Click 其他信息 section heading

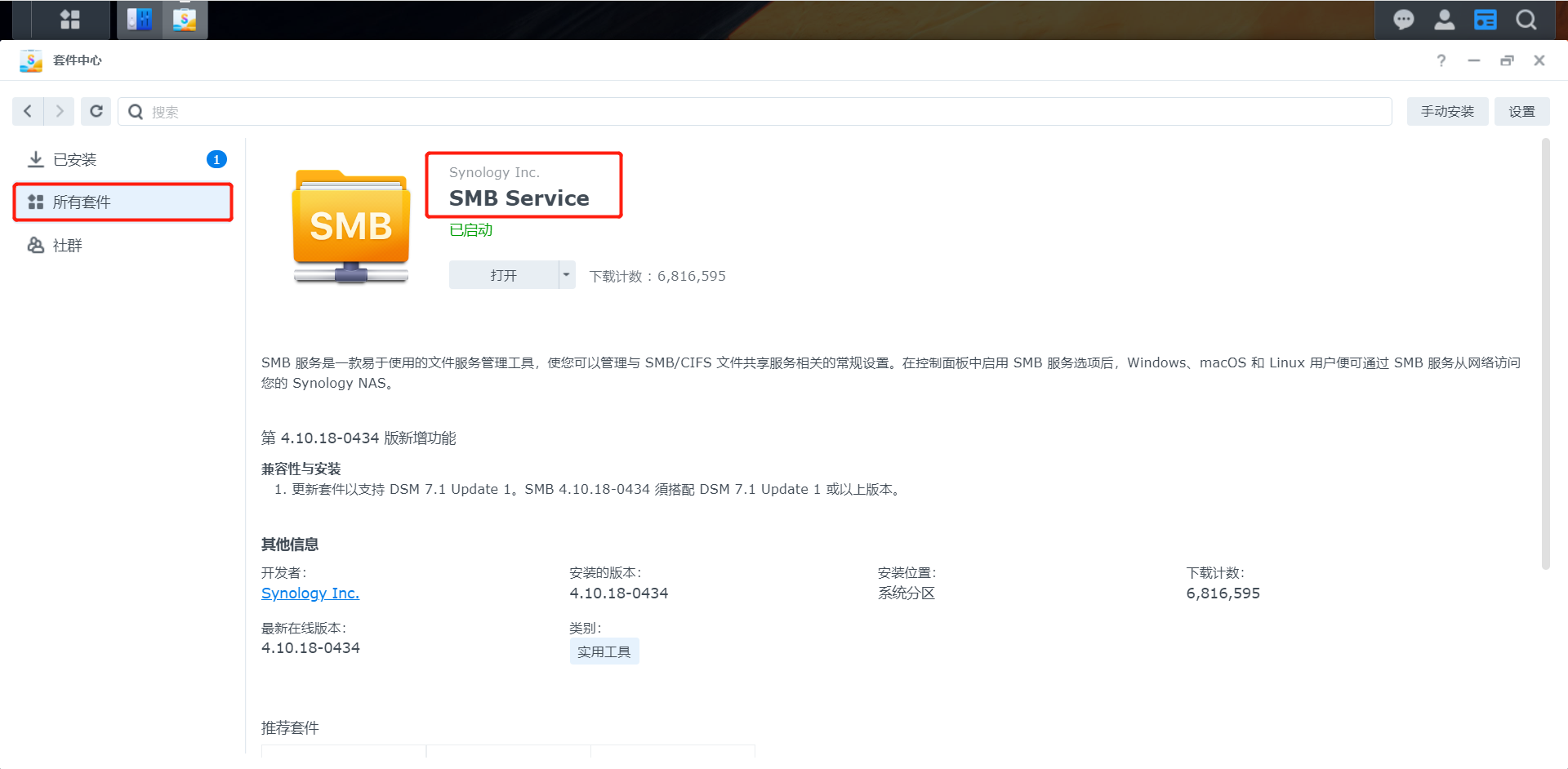[290, 545]
